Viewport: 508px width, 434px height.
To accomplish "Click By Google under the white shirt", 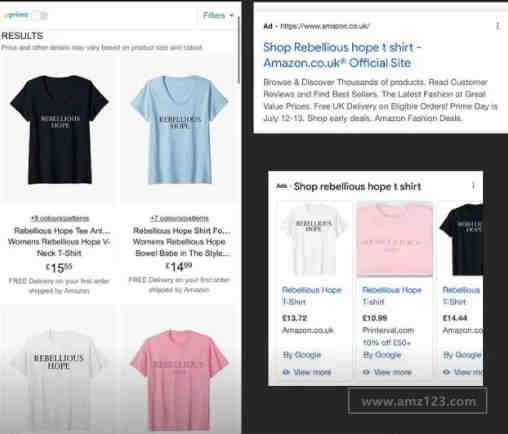I will (302, 355).
